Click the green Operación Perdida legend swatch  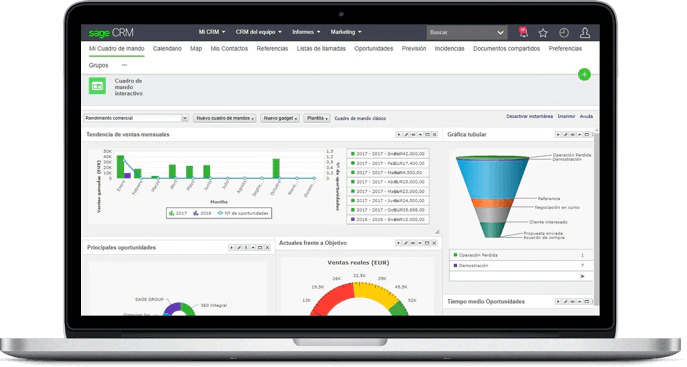coord(455,255)
